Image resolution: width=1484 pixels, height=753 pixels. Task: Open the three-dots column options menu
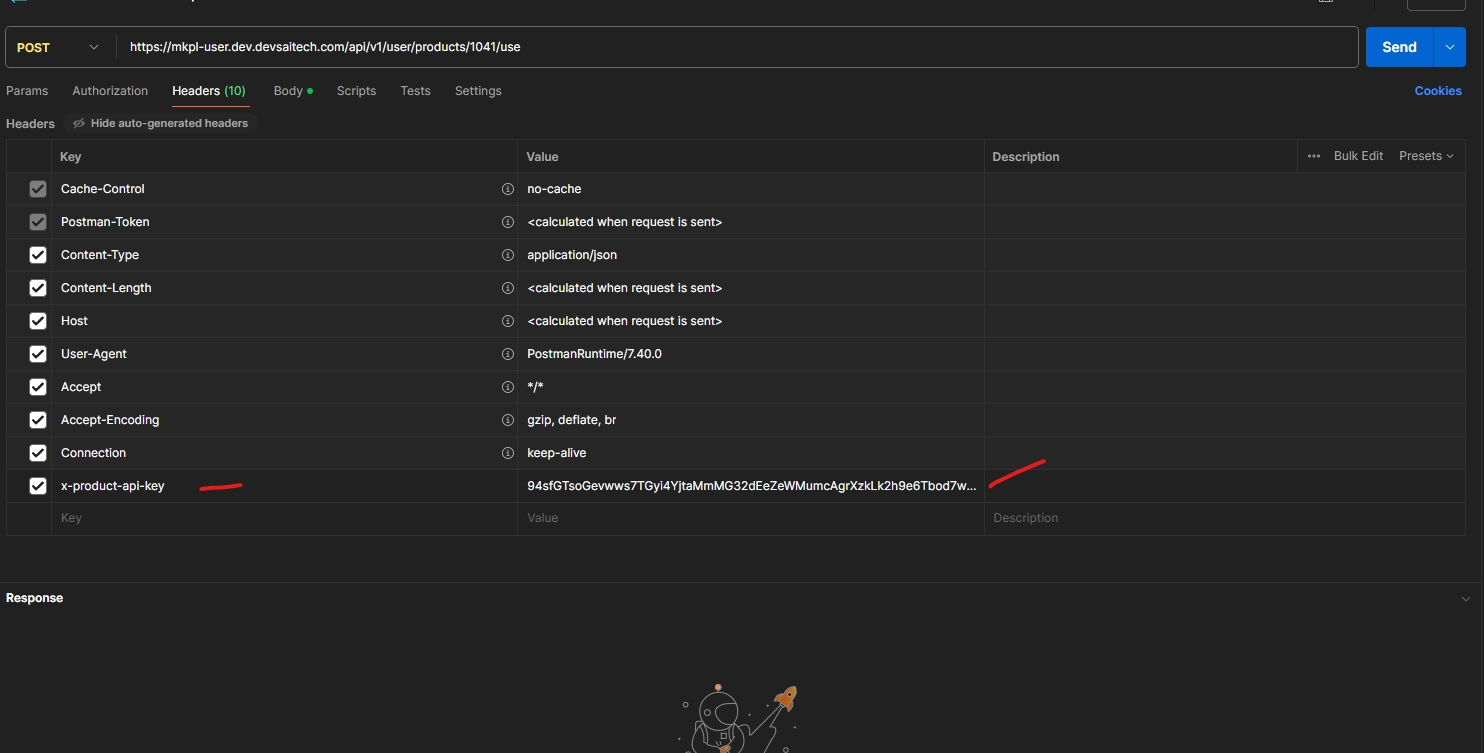[1314, 156]
